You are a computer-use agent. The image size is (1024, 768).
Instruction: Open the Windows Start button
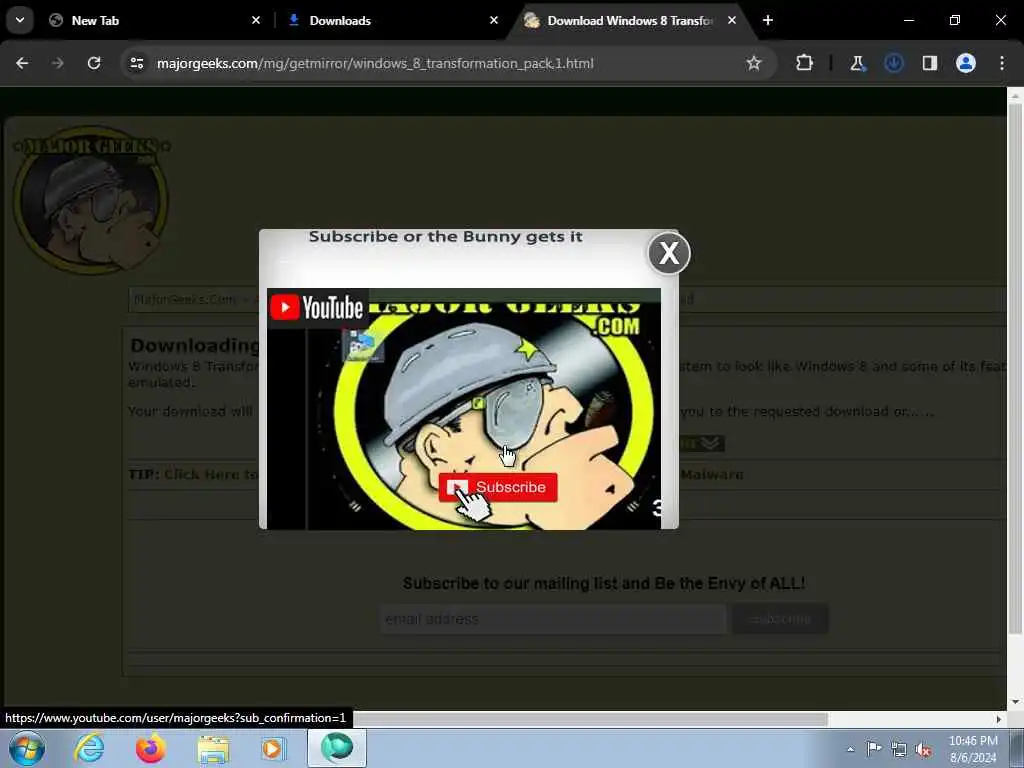coord(27,748)
